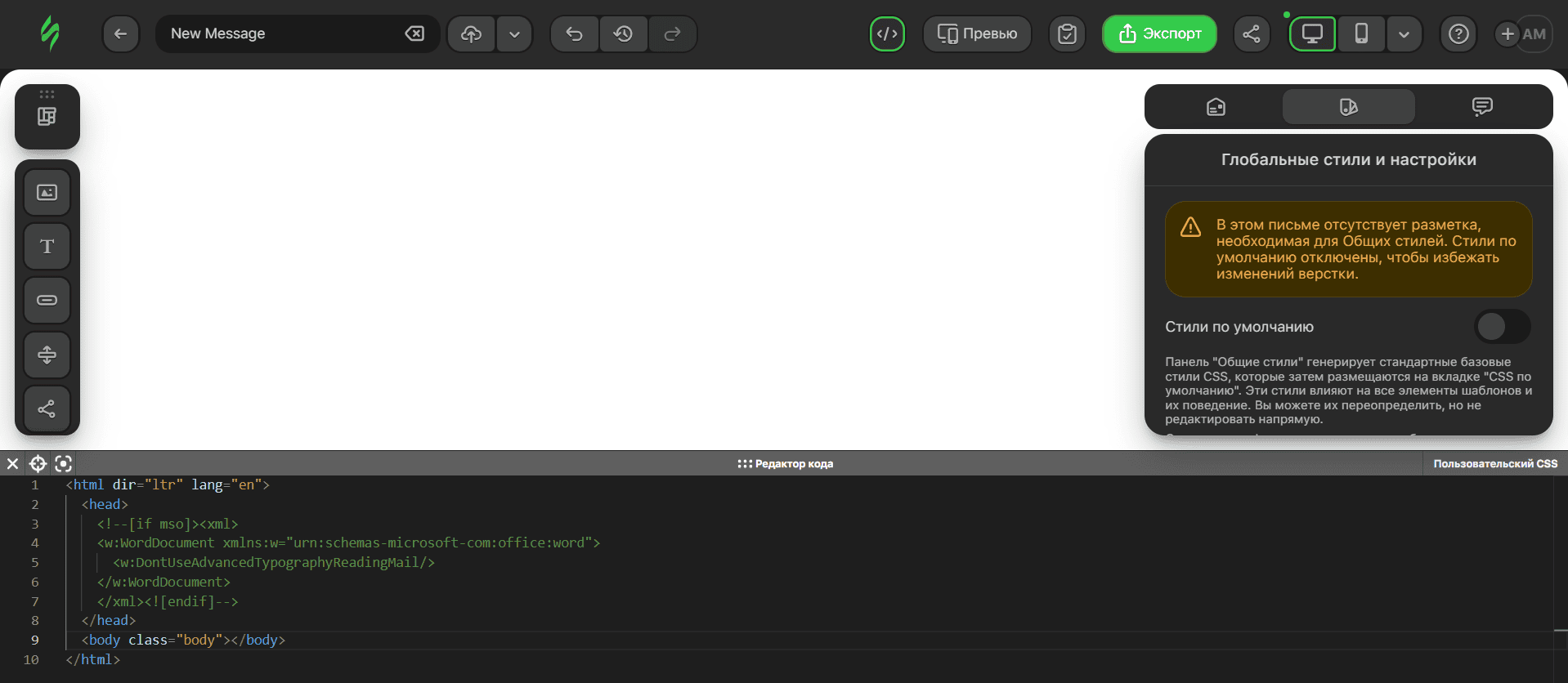The height and width of the screenshot is (683, 1568).
Task: Enable the Стили по умолчанию switch
Action: tap(1502, 327)
